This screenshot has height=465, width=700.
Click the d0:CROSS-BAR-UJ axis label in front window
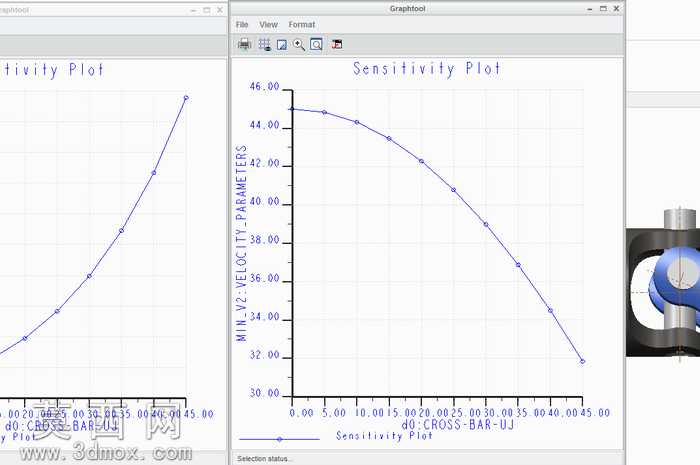pyautogui.click(x=458, y=424)
